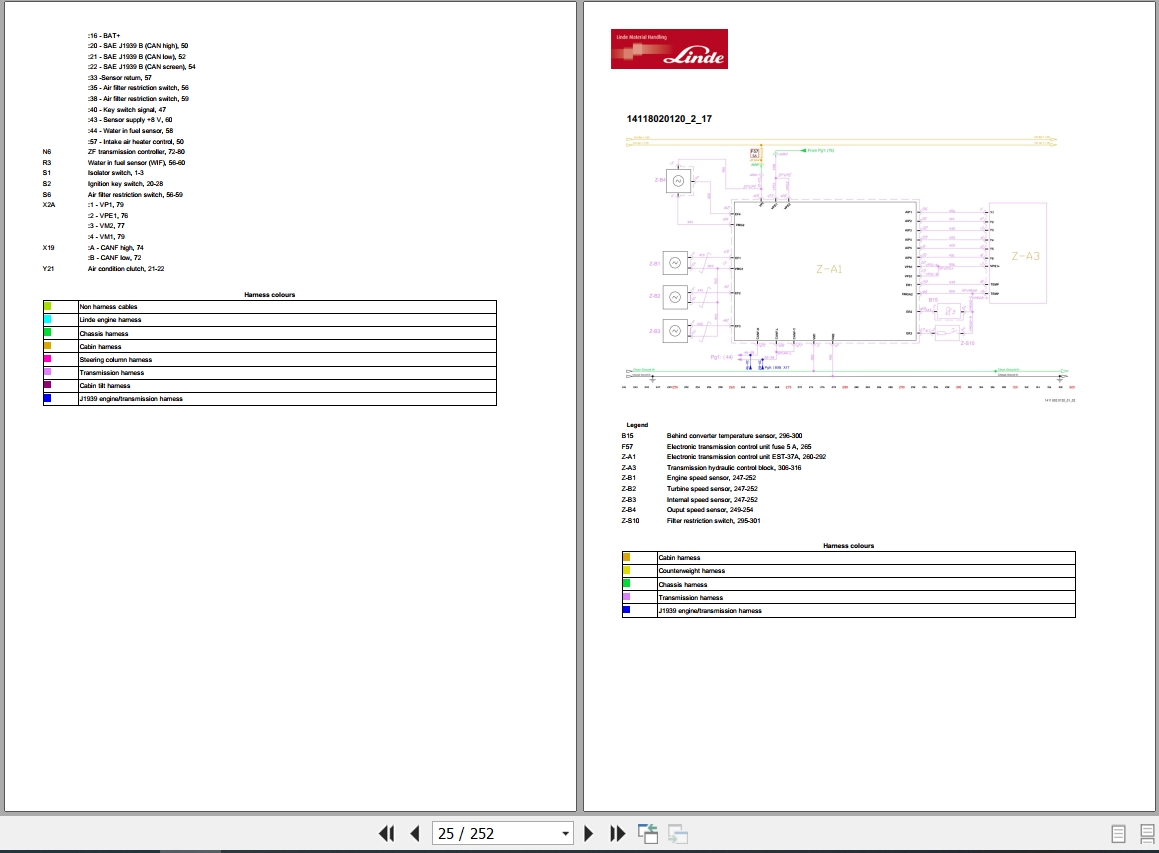Click the text 'Counterweight harness'
The image size is (1159, 853).
[x=692, y=571]
